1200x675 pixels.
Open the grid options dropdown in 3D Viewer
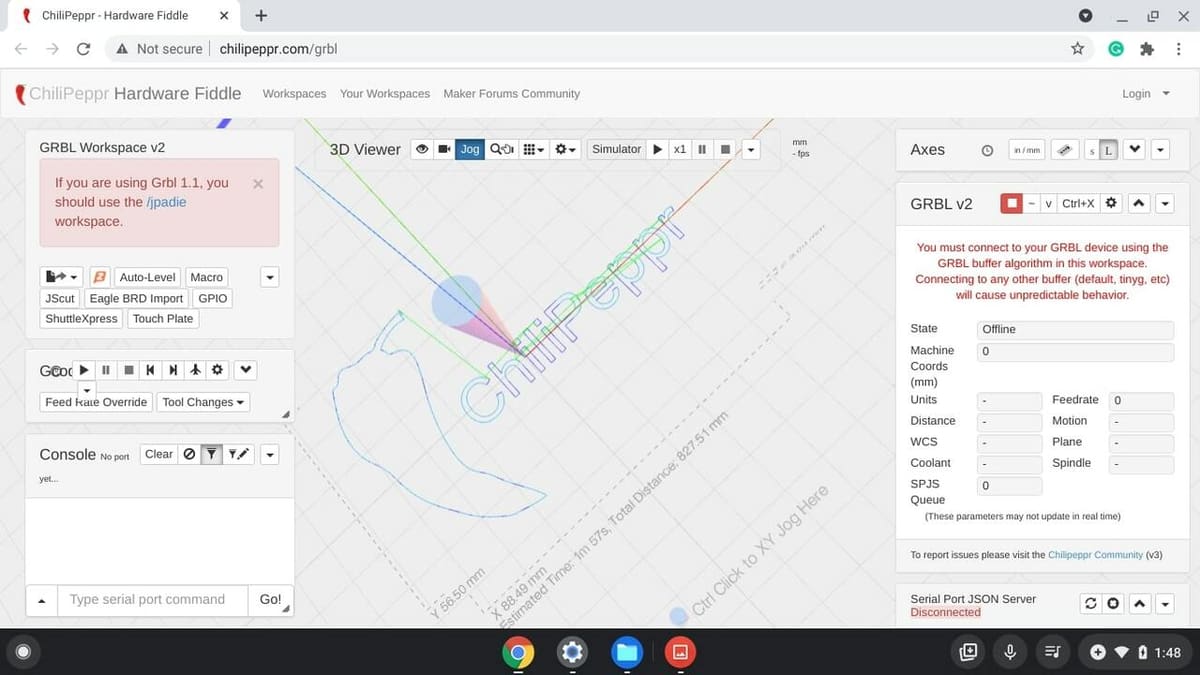coord(534,149)
